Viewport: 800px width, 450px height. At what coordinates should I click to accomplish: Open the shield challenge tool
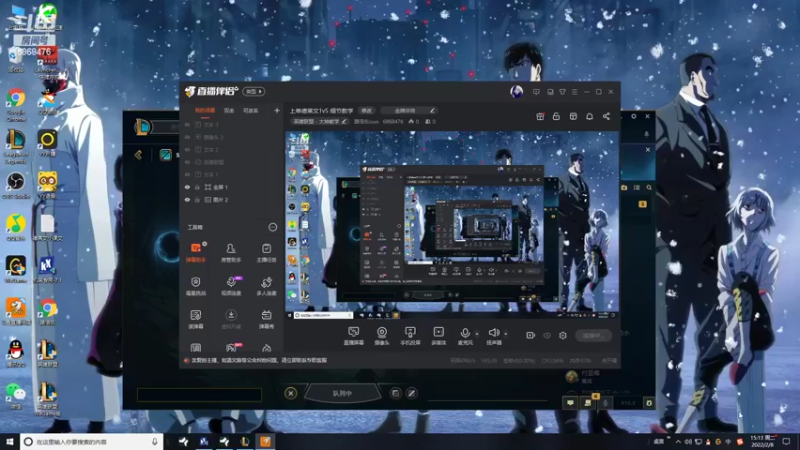pos(196,286)
